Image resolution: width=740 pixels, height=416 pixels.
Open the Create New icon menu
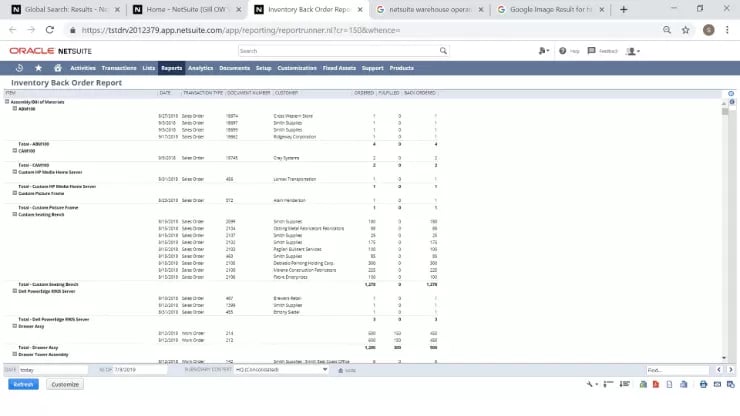[544, 51]
